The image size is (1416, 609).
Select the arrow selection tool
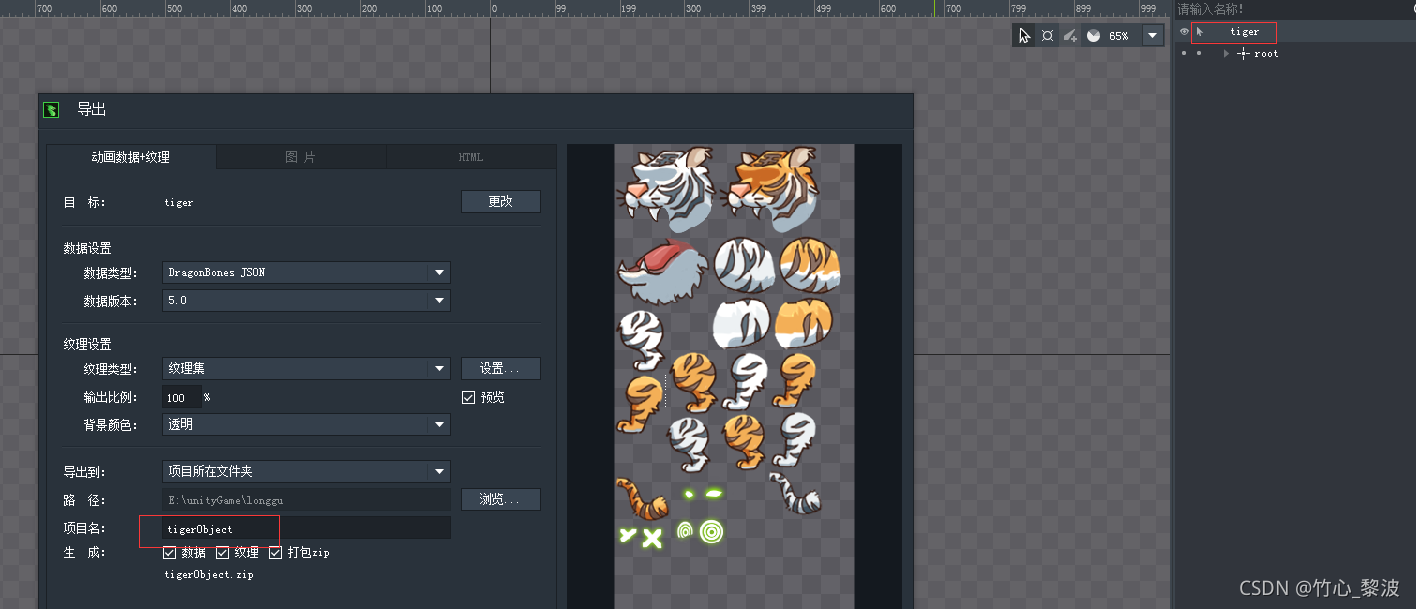coord(1024,35)
